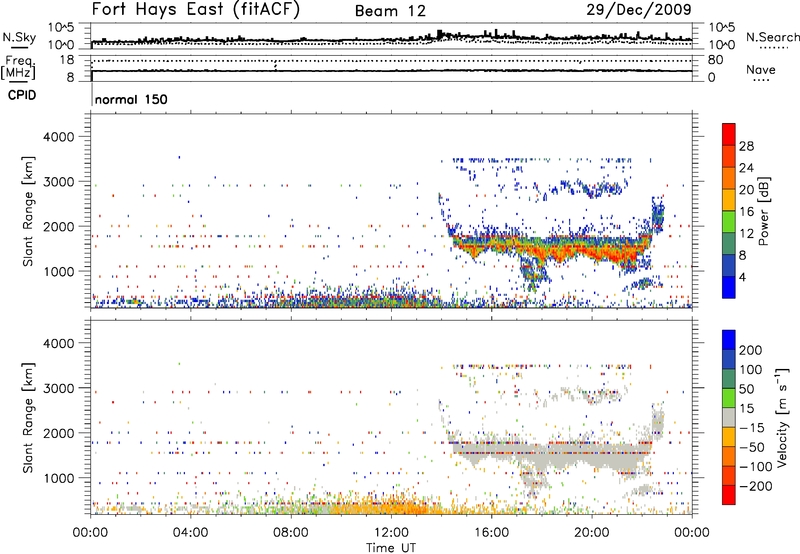Viewport: 800px width, 554px height.
Task: Click the '4000' tick of the power panel
Action: click(x=59, y=137)
